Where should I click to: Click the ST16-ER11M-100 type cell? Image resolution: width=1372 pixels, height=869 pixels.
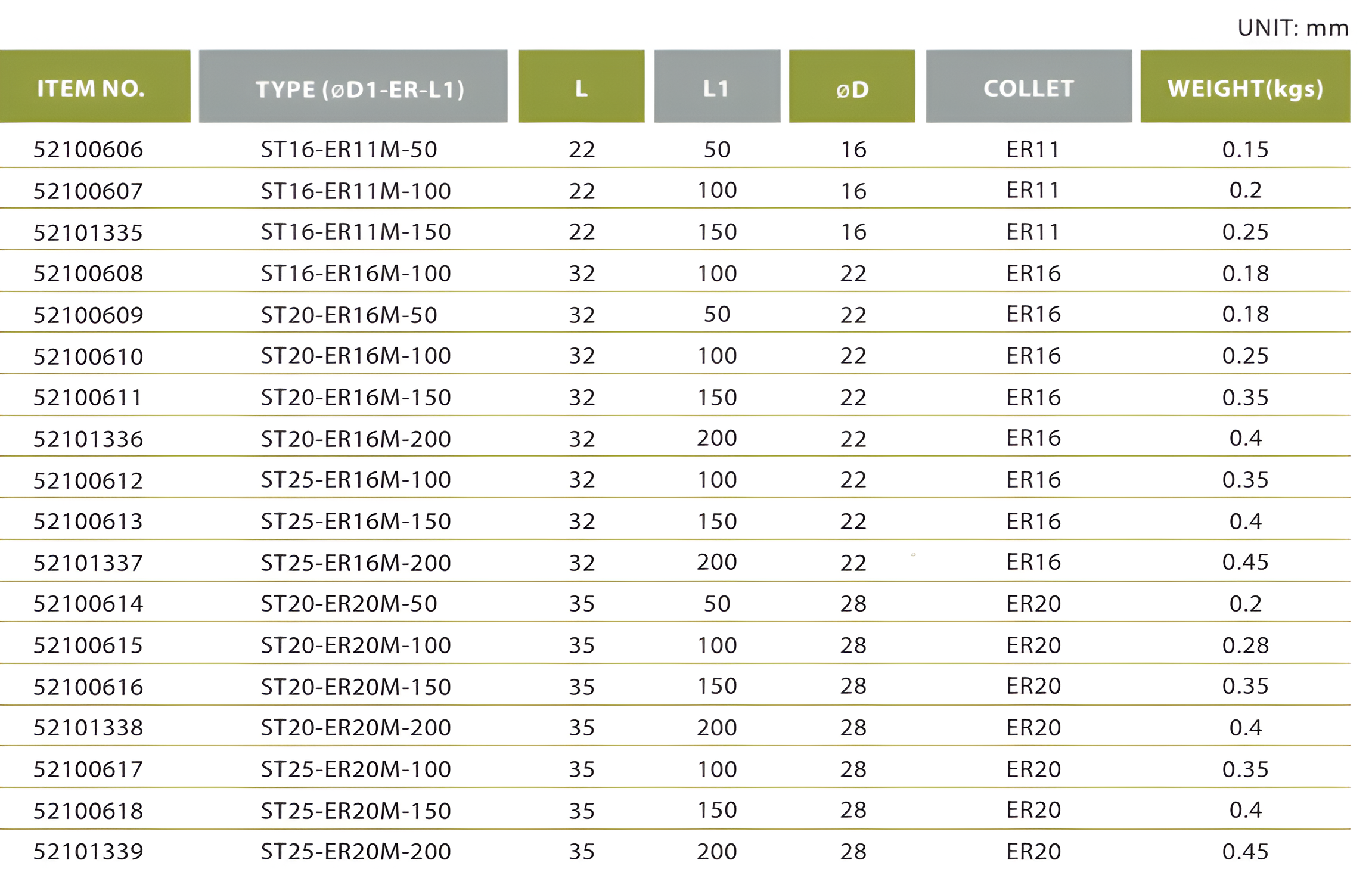356,191
